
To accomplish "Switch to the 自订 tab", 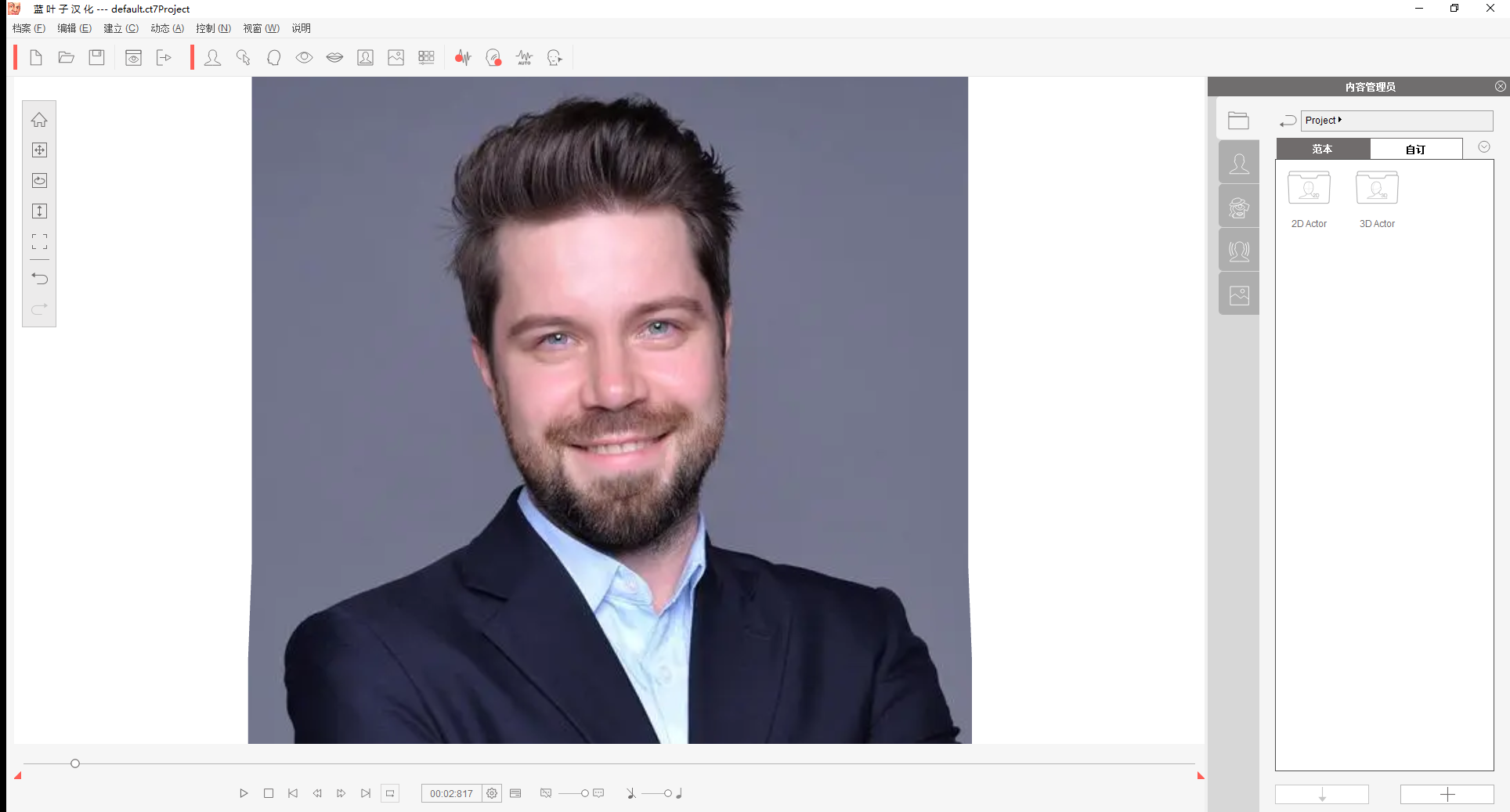I will [x=1415, y=149].
